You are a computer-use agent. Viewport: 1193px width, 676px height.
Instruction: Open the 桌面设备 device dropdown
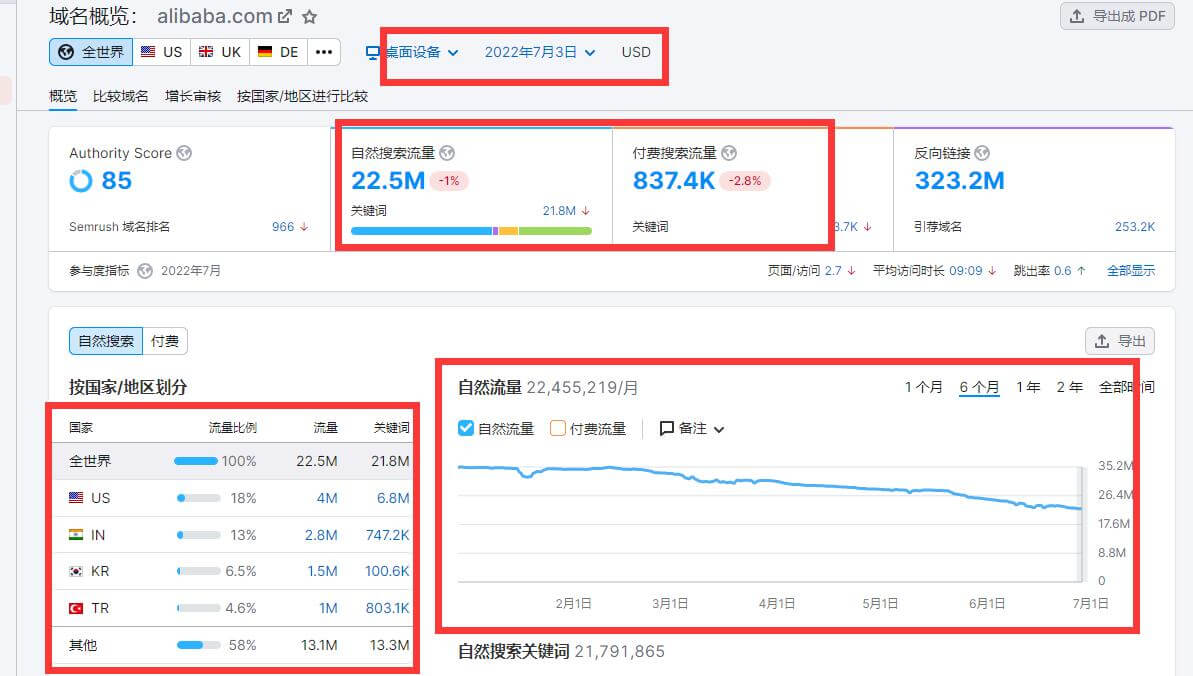coord(412,52)
